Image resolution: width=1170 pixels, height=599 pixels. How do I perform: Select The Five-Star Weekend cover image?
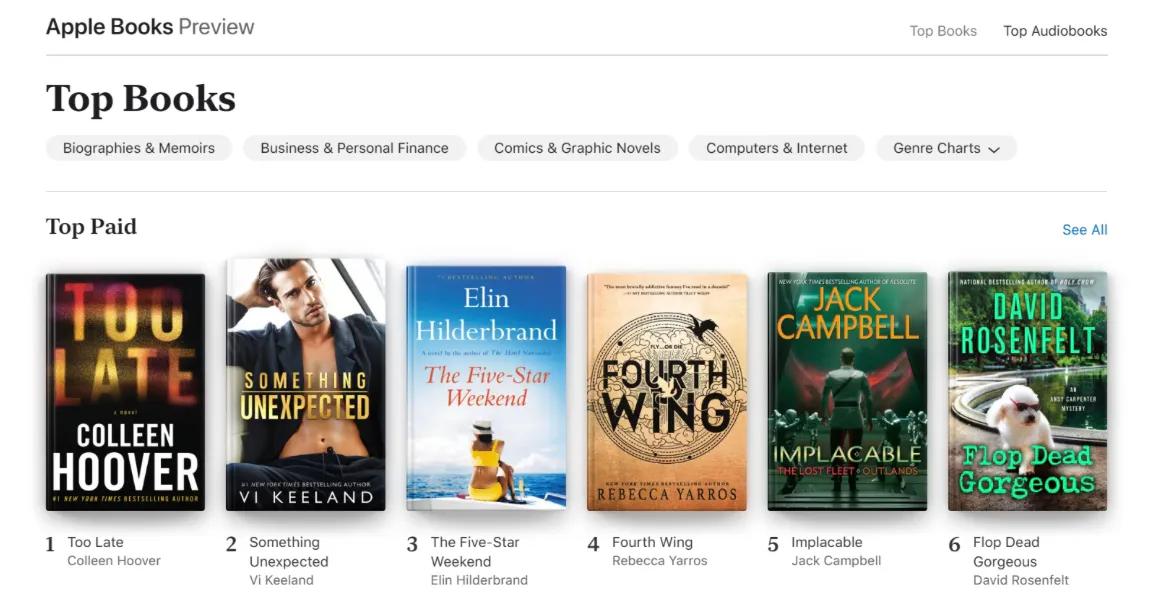click(486, 388)
